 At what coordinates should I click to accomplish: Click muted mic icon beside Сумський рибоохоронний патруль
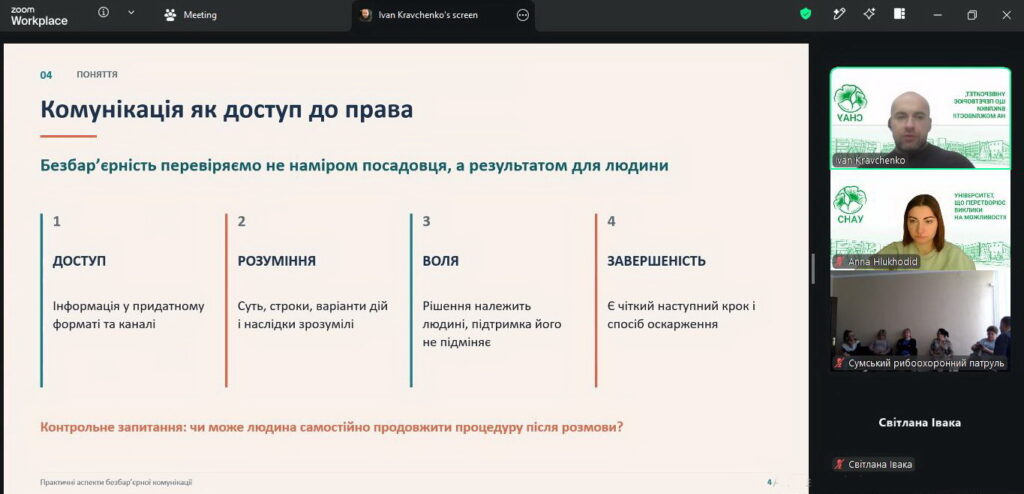839,363
